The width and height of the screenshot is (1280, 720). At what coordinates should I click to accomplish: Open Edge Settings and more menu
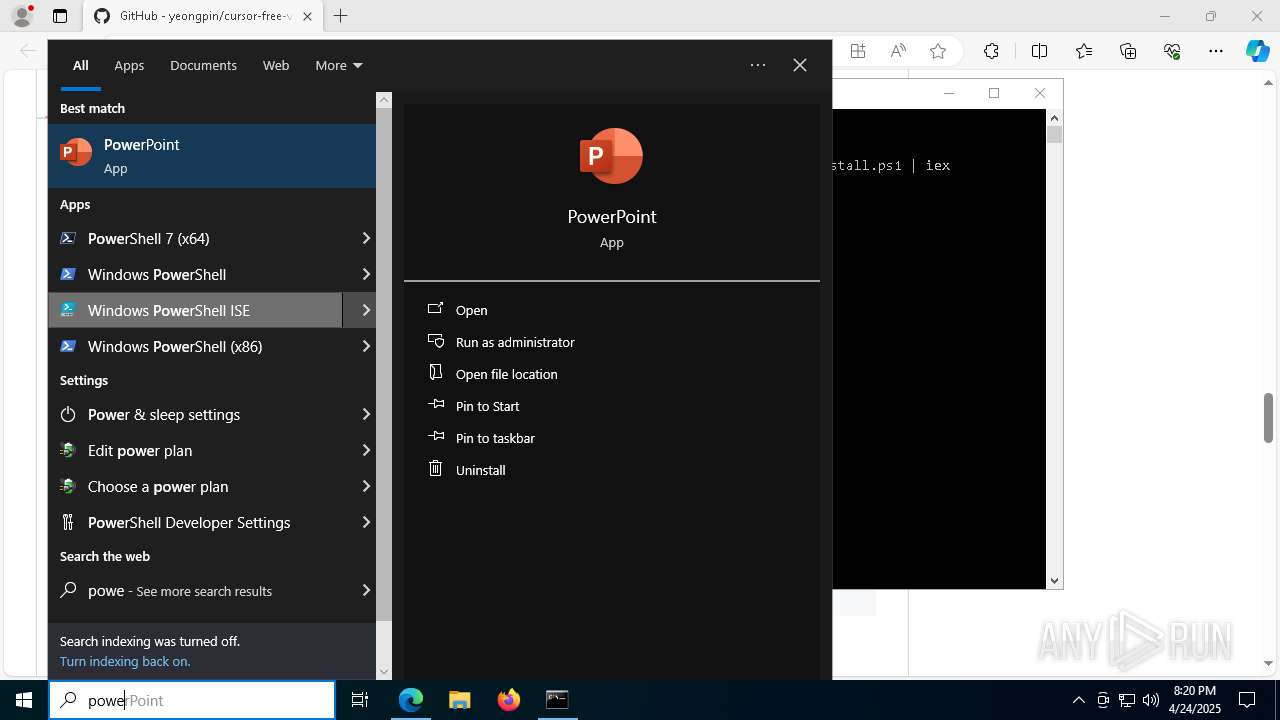[1216, 51]
